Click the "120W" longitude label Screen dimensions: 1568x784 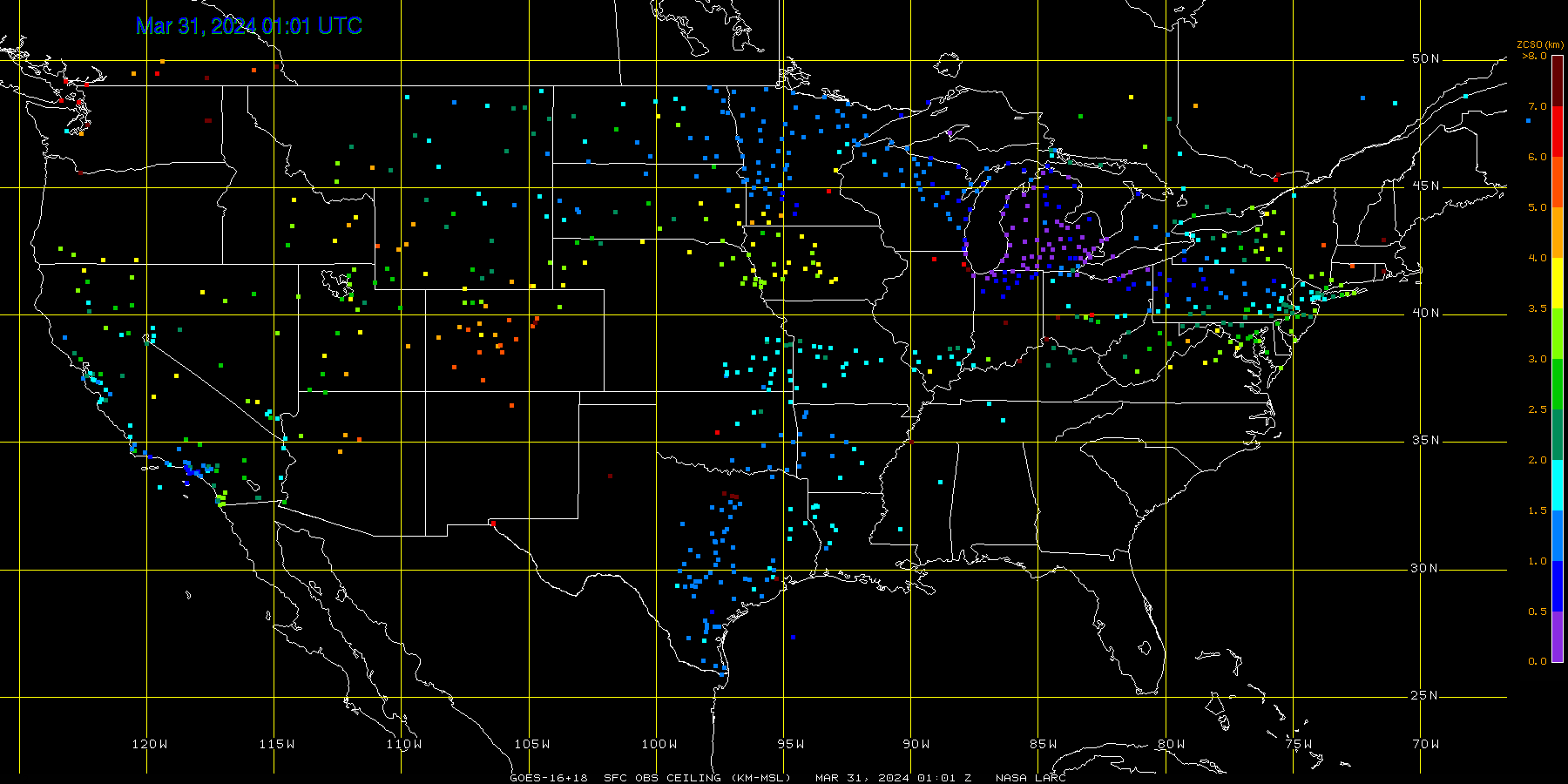pos(150,744)
